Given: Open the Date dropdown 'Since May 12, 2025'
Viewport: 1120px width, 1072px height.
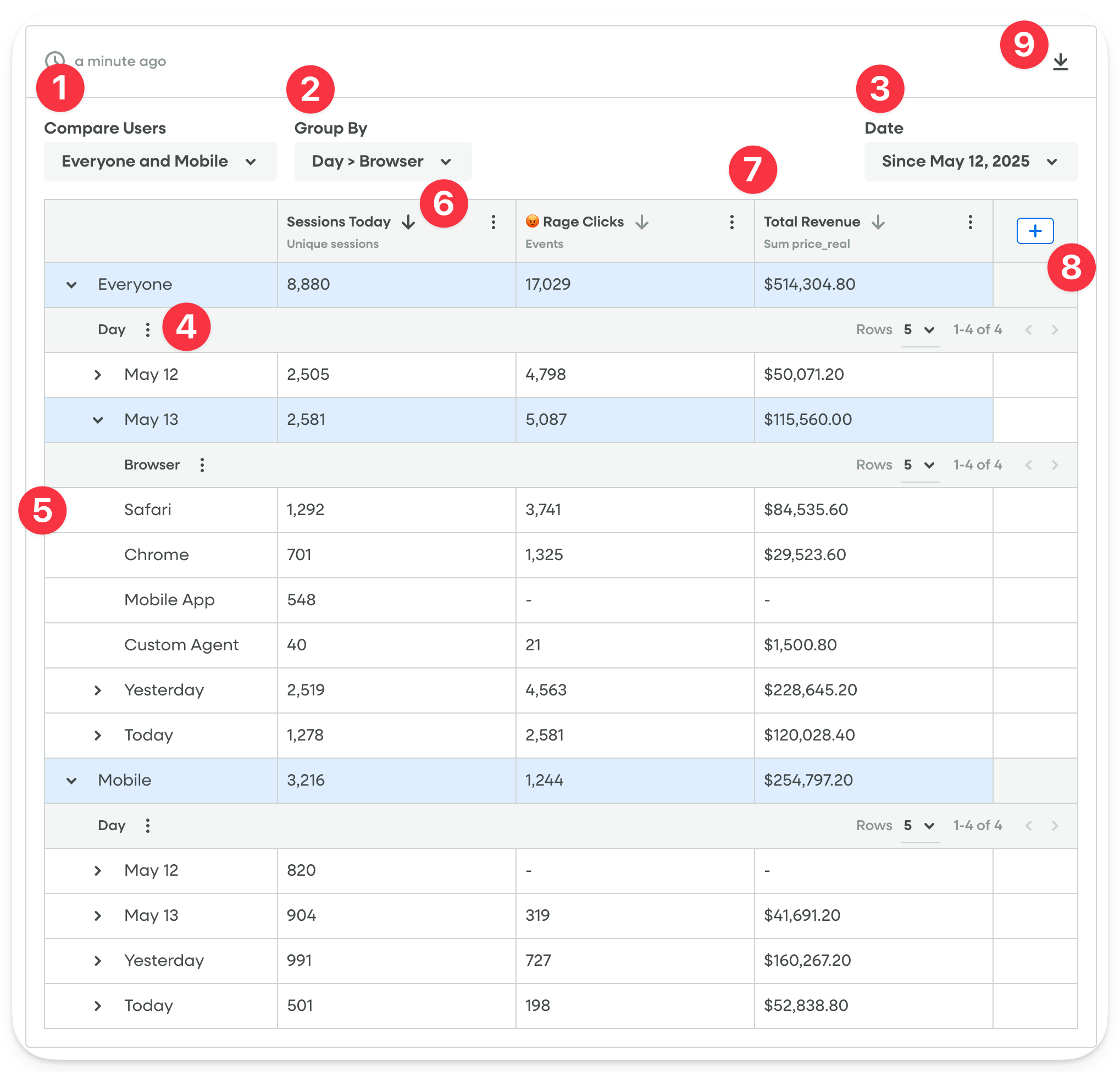Looking at the screenshot, I should pyautogui.click(x=971, y=161).
